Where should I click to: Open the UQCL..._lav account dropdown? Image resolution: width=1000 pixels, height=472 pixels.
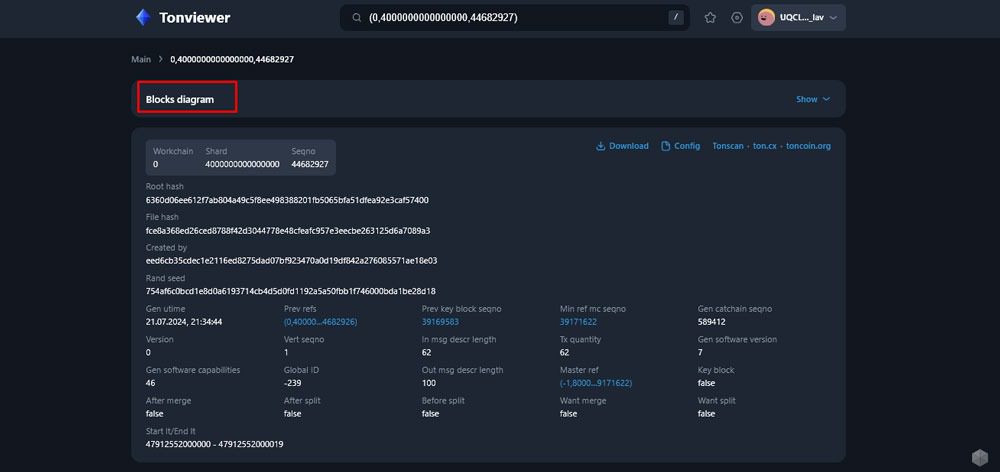coord(798,18)
